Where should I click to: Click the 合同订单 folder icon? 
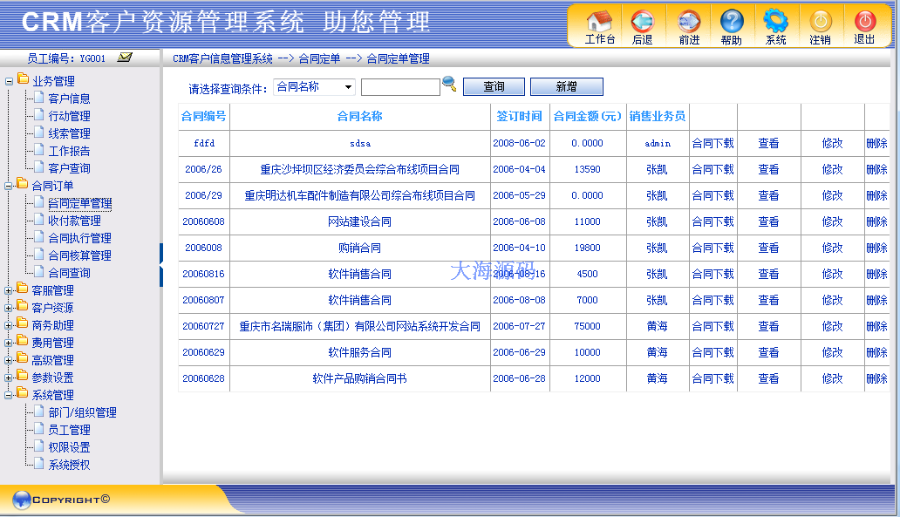tap(23, 184)
